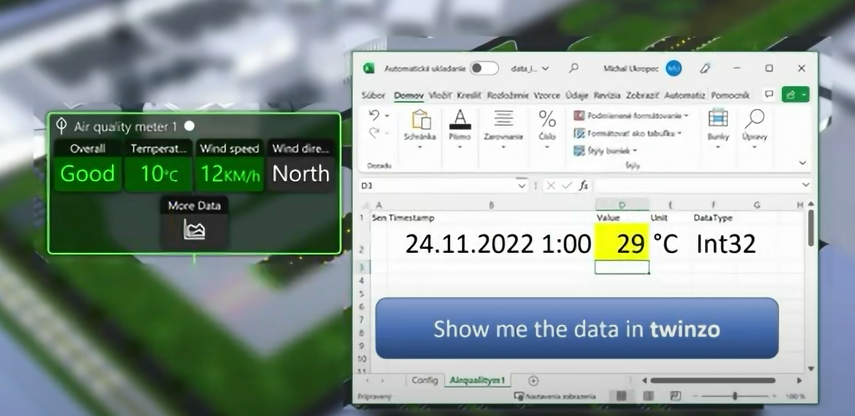Toggle the Automatické ukladanie autosave switch

(484, 68)
